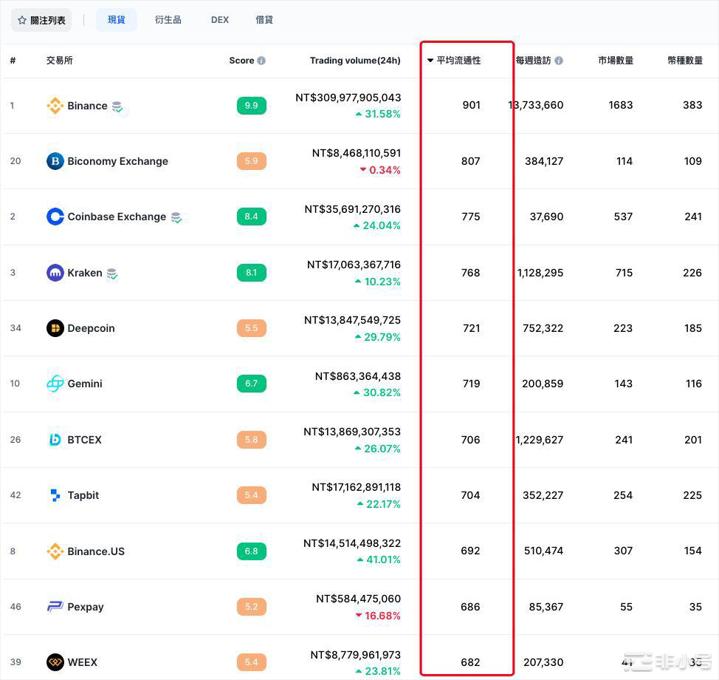This screenshot has height=680, width=719.
Task: Sort by 幣種數量 column header
Action: coord(685,61)
